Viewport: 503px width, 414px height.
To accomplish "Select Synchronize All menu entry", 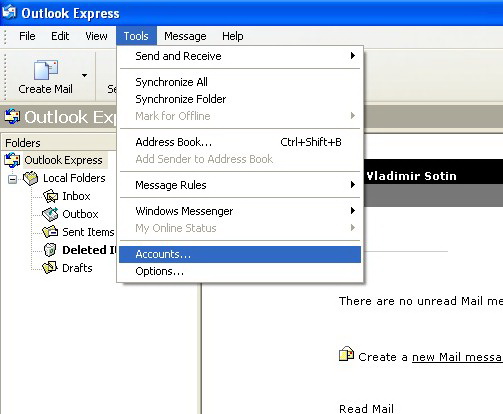I will coord(240,82).
